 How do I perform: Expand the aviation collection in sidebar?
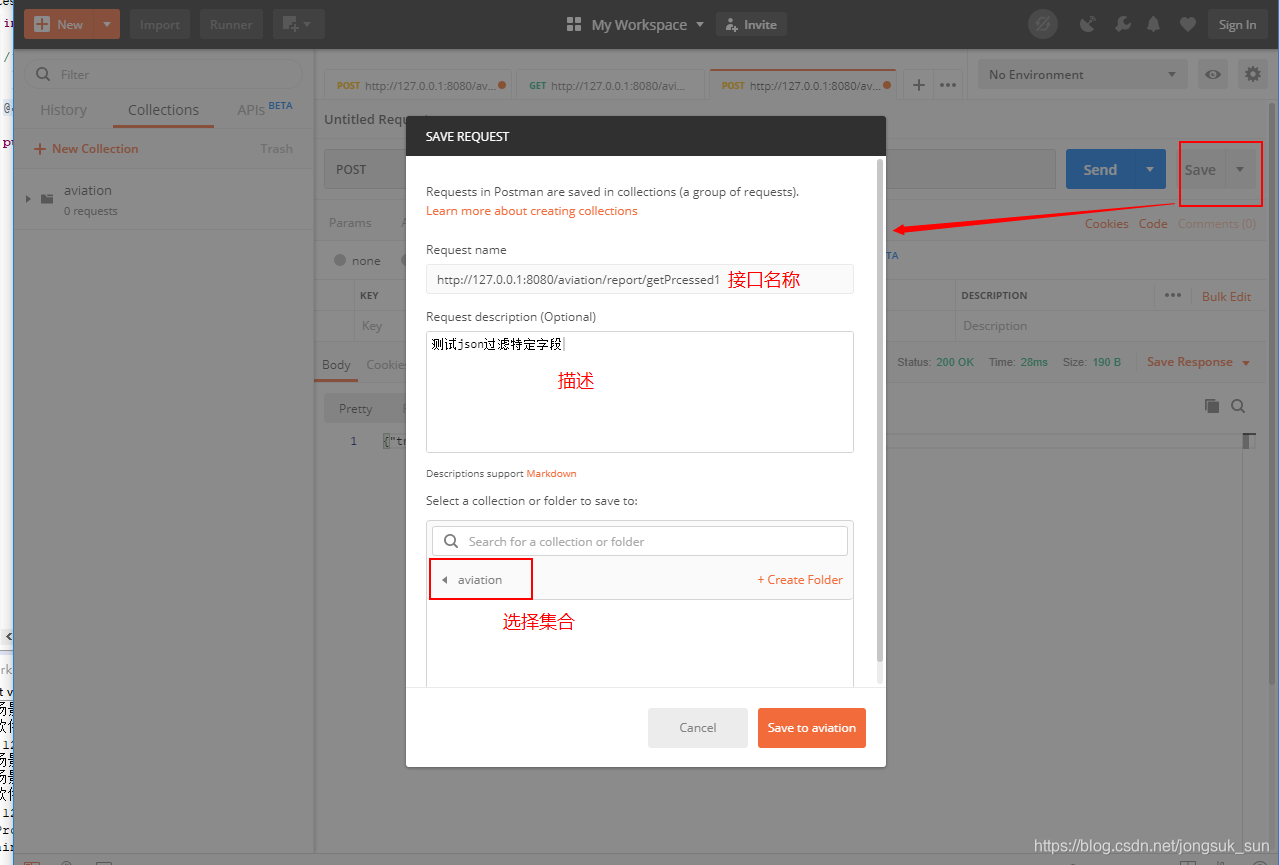[x=28, y=198]
